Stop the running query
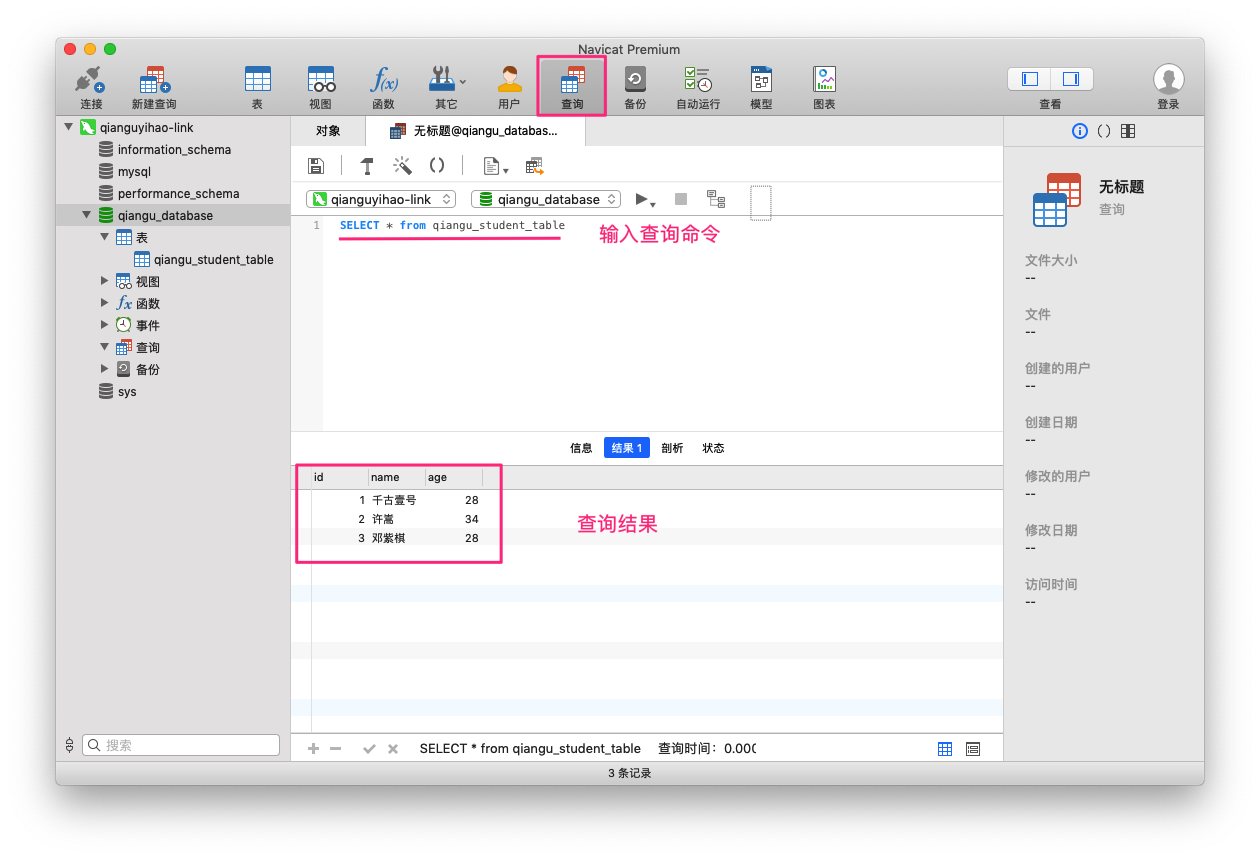Screen dimensions: 1260x859 [681, 199]
